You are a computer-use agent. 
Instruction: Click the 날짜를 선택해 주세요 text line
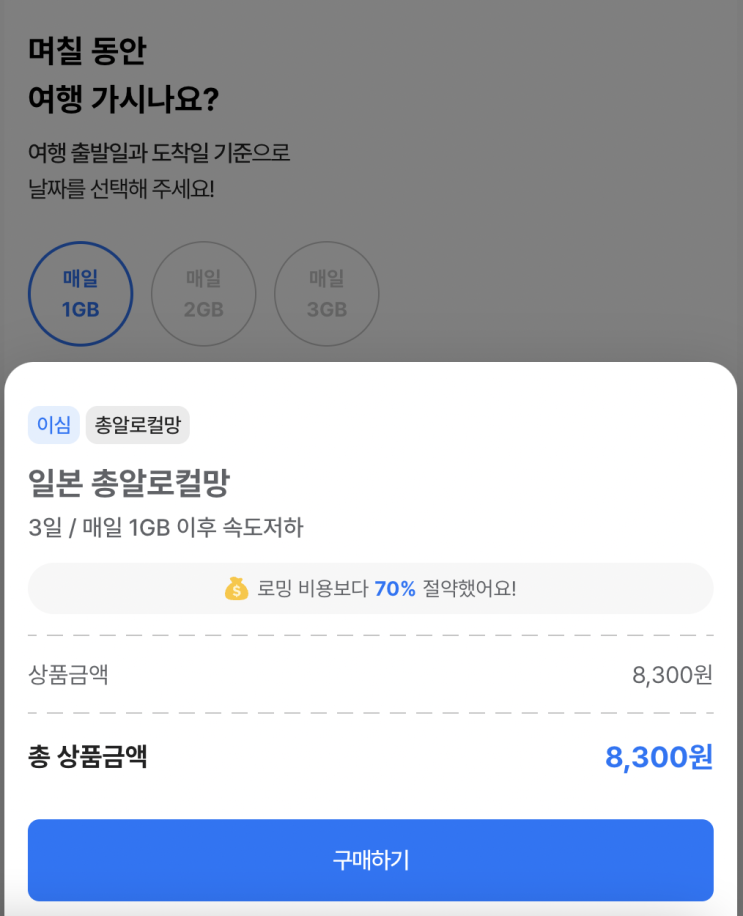coord(121,189)
